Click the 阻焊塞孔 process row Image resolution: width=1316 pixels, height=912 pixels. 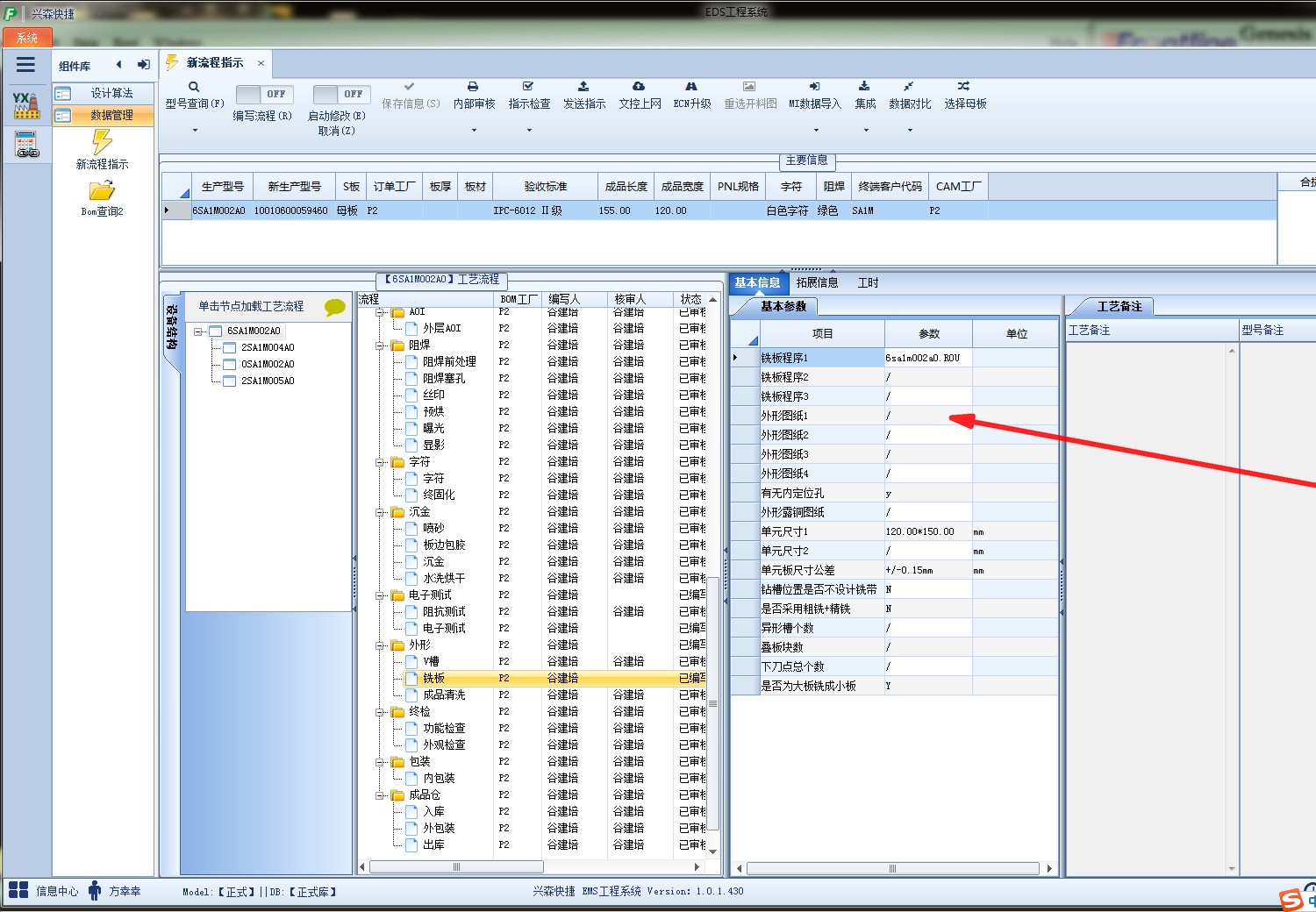pos(444,378)
